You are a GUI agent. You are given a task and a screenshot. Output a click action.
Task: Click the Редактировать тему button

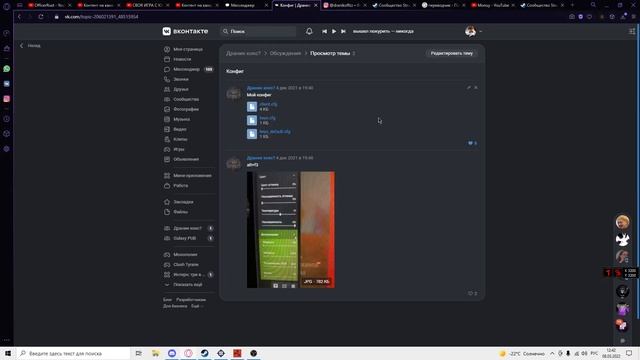451,53
